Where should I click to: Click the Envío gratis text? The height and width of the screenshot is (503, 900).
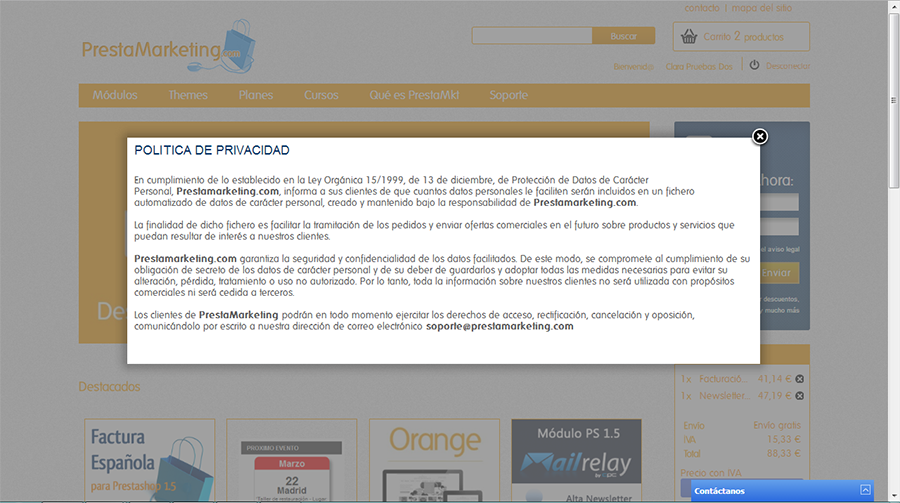[777, 425]
